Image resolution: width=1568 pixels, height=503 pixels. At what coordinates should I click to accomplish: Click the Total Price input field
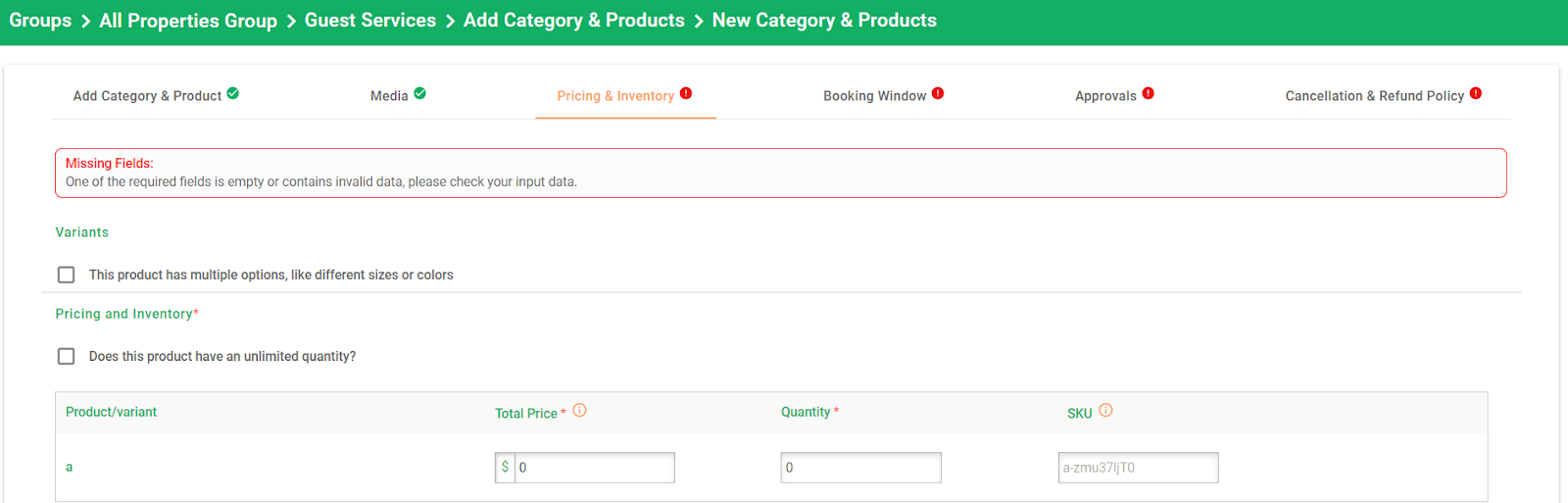point(595,468)
